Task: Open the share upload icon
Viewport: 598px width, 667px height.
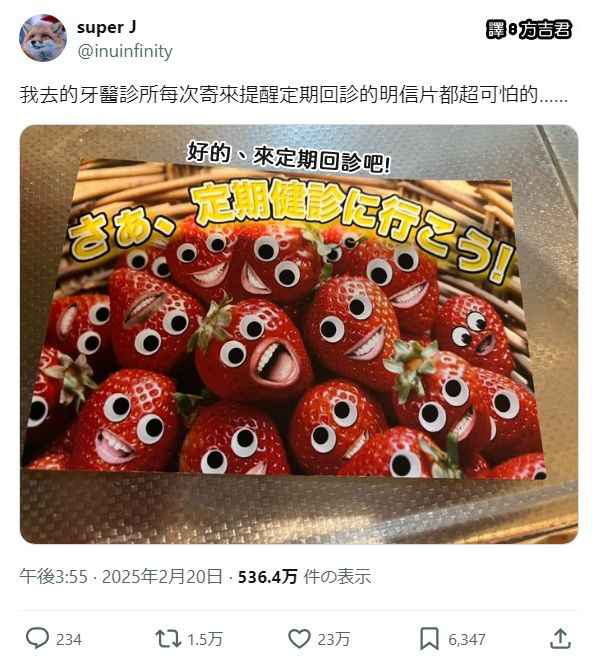Action: pos(560,638)
